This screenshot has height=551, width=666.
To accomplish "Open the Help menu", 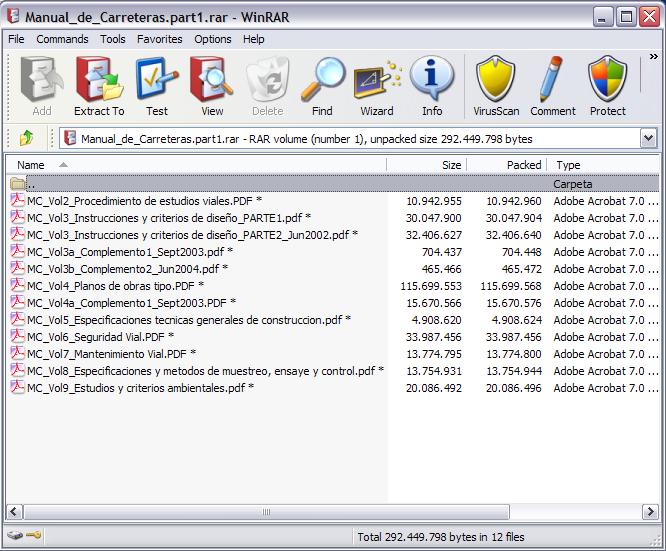I will click(254, 39).
